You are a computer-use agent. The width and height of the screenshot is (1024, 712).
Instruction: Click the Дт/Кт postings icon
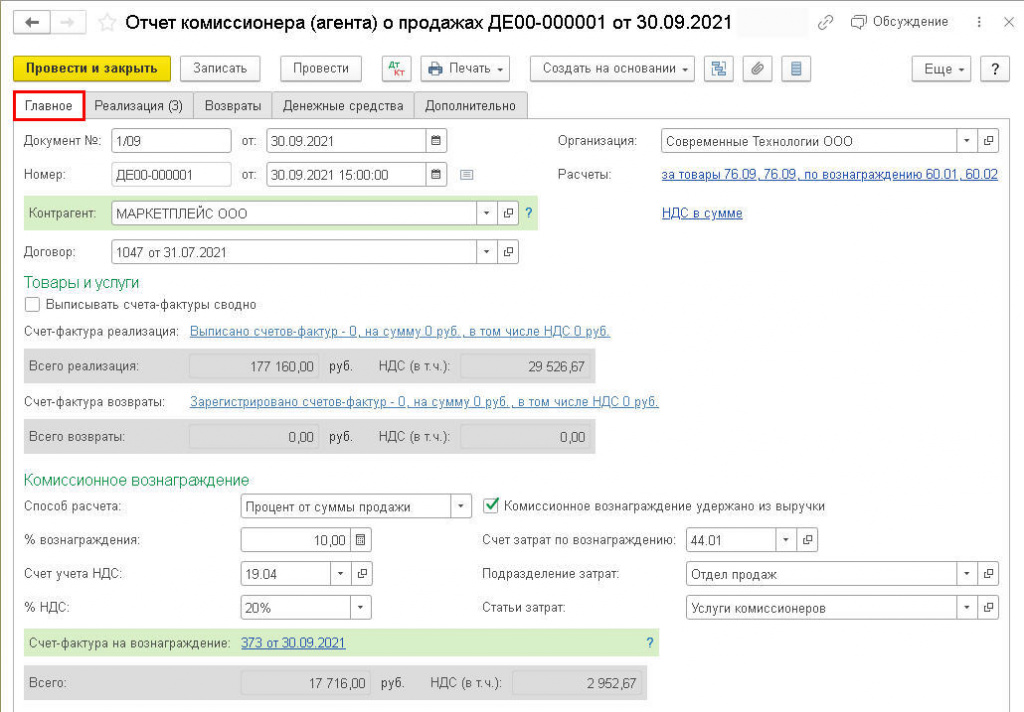coord(397,68)
